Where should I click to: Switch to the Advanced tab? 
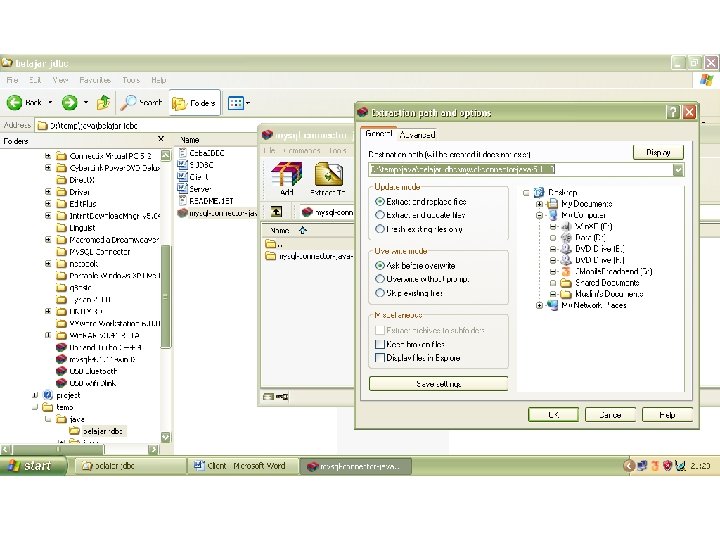click(x=417, y=135)
